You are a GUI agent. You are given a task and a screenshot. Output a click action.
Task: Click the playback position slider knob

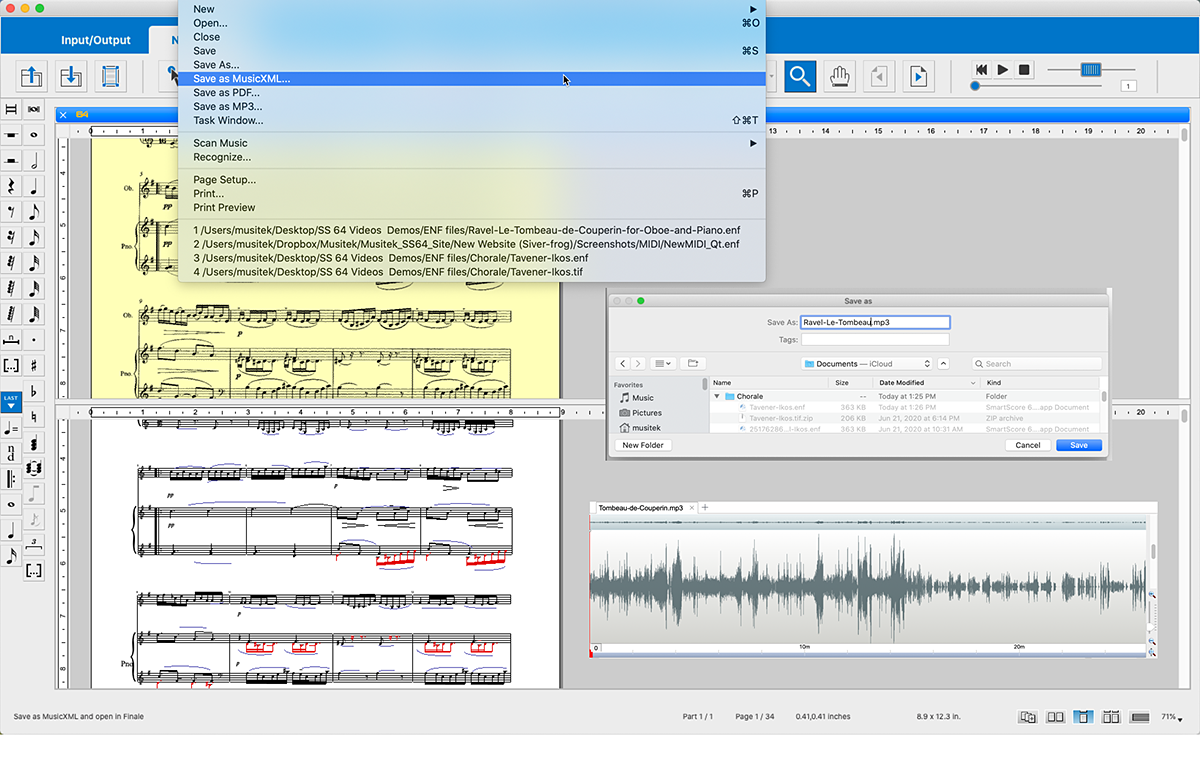pos(975,86)
